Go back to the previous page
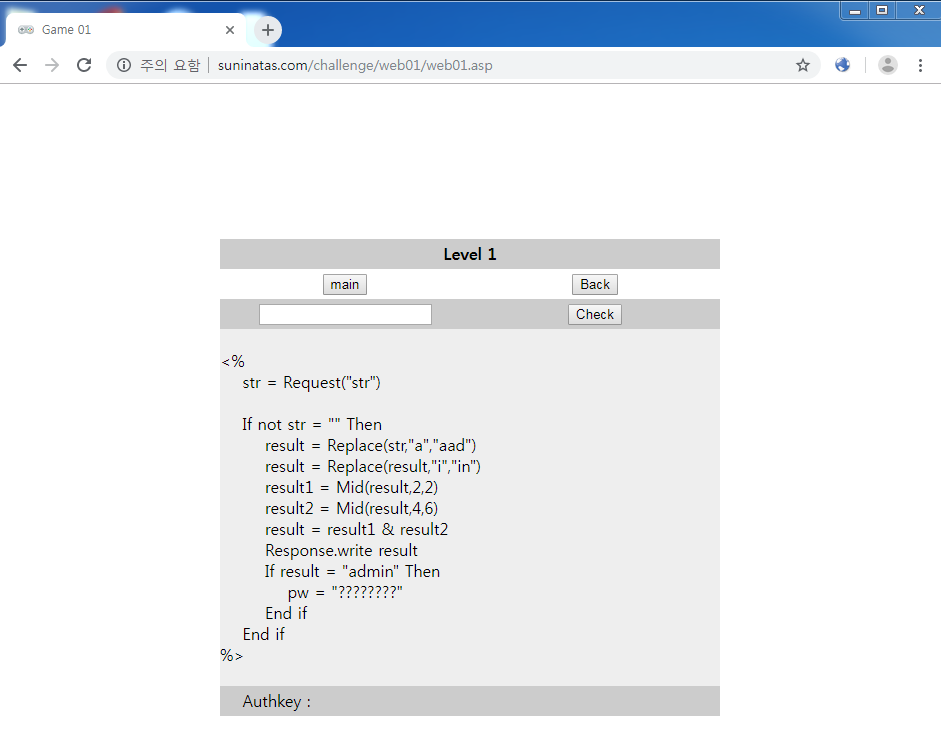The image size is (941, 741). click(20, 65)
